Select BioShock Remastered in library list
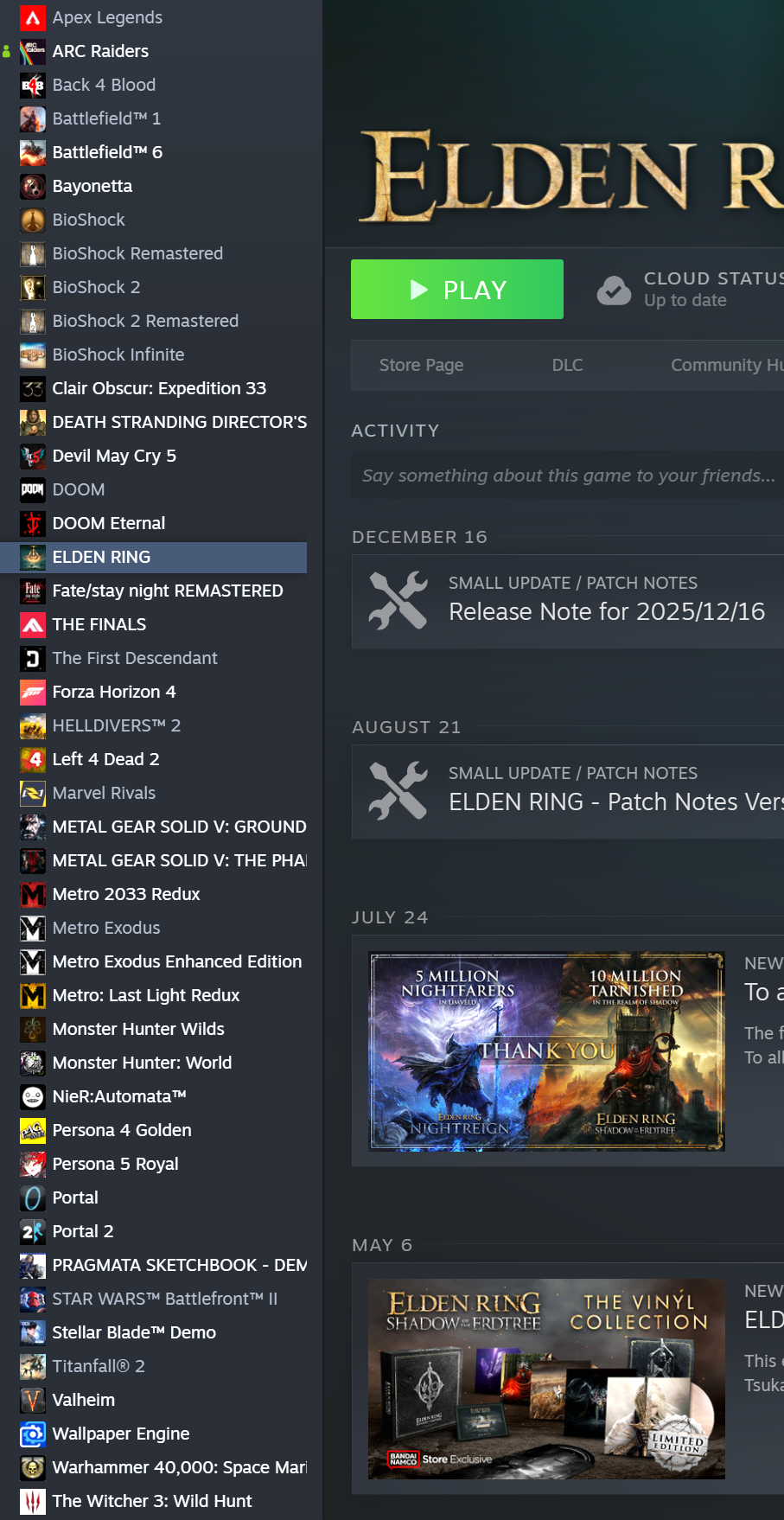Screen dimensions: 784x1520 coord(154,253)
